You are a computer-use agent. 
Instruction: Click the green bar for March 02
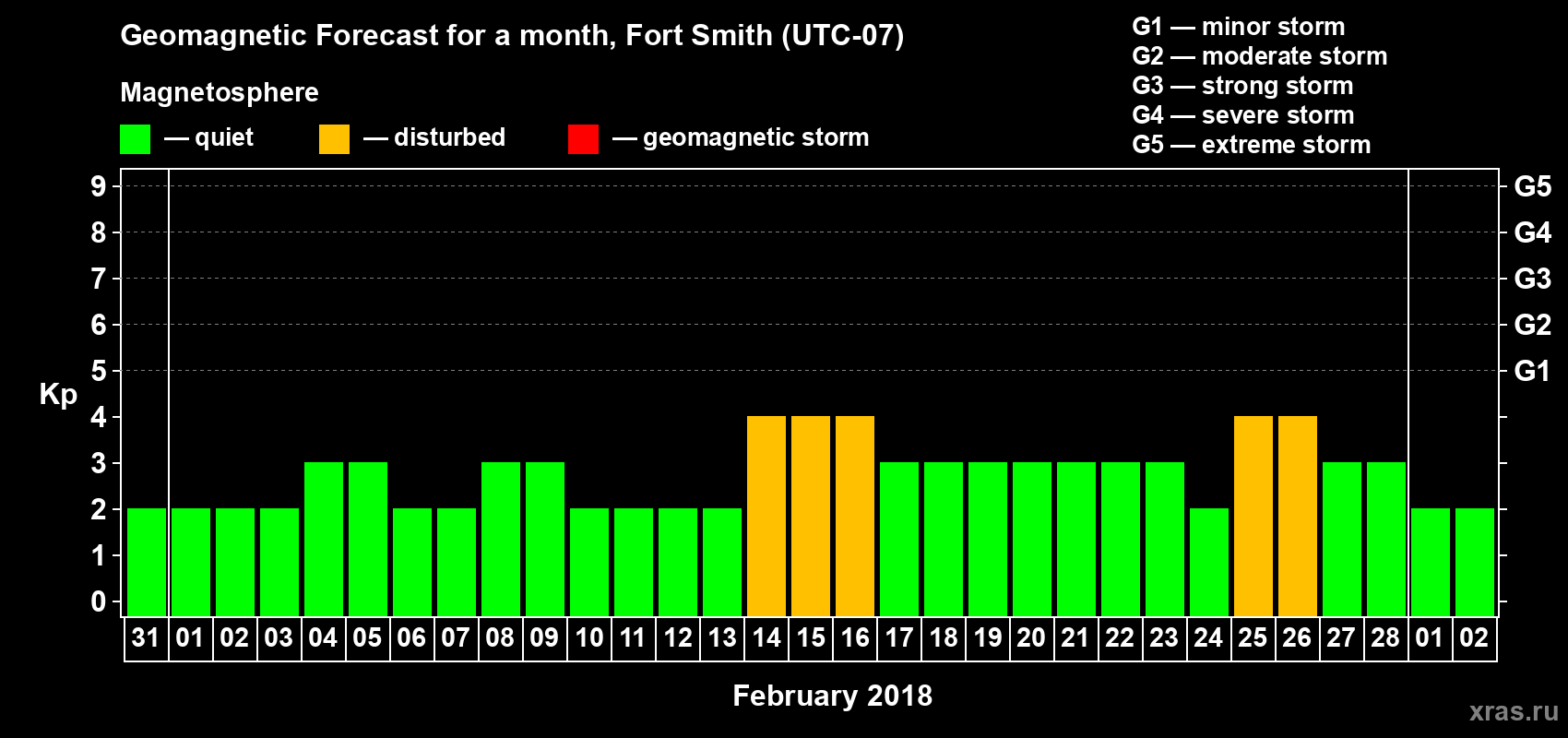tap(1475, 563)
